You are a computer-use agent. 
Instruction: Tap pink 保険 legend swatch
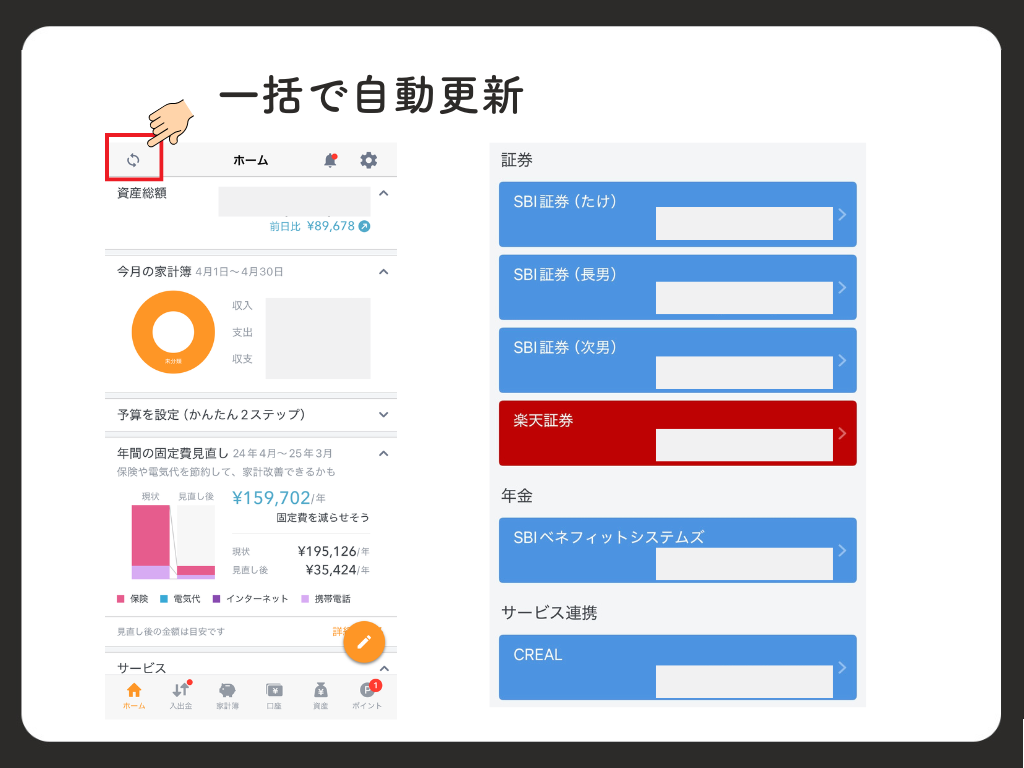tap(120, 599)
